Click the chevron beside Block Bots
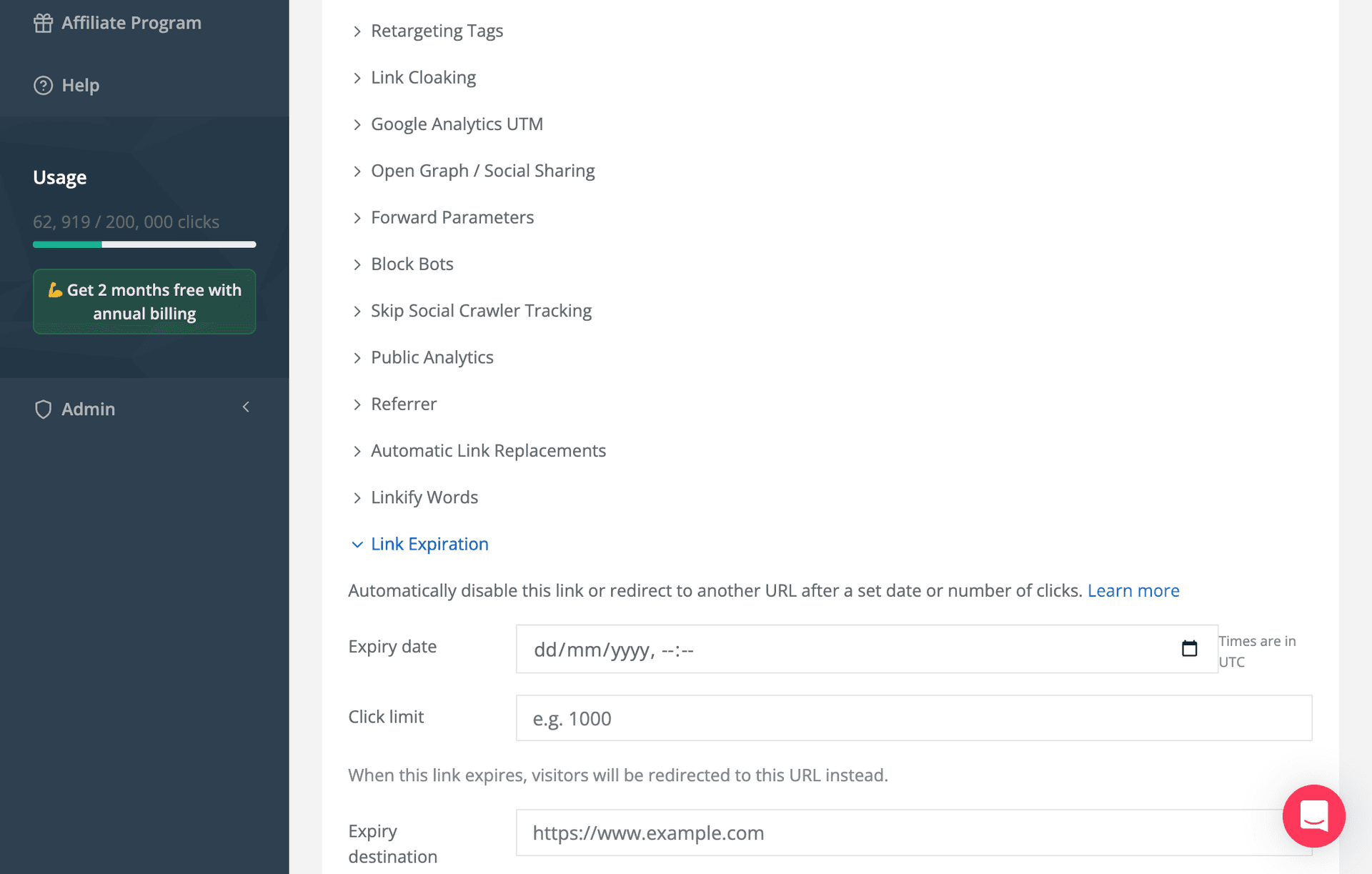The width and height of the screenshot is (1372, 874). [x=357, y=264]
